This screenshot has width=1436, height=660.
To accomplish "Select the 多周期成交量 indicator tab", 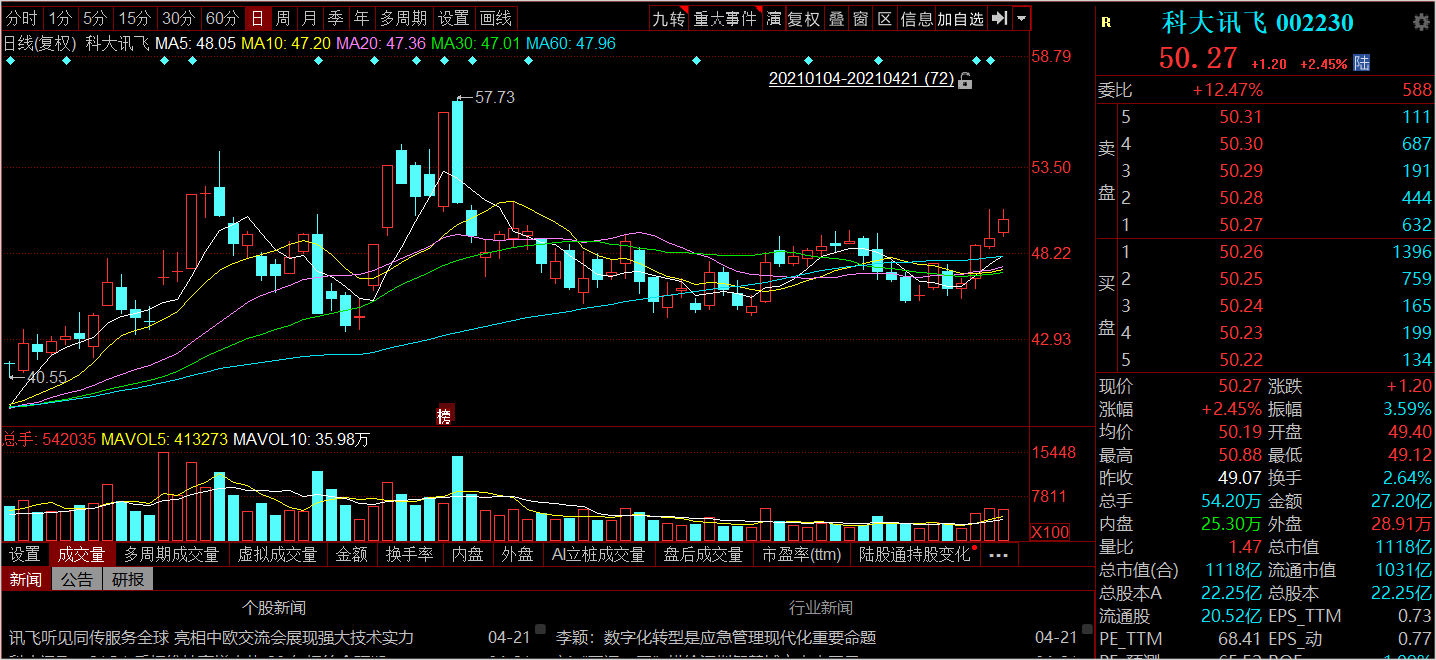I will (171, 554).
